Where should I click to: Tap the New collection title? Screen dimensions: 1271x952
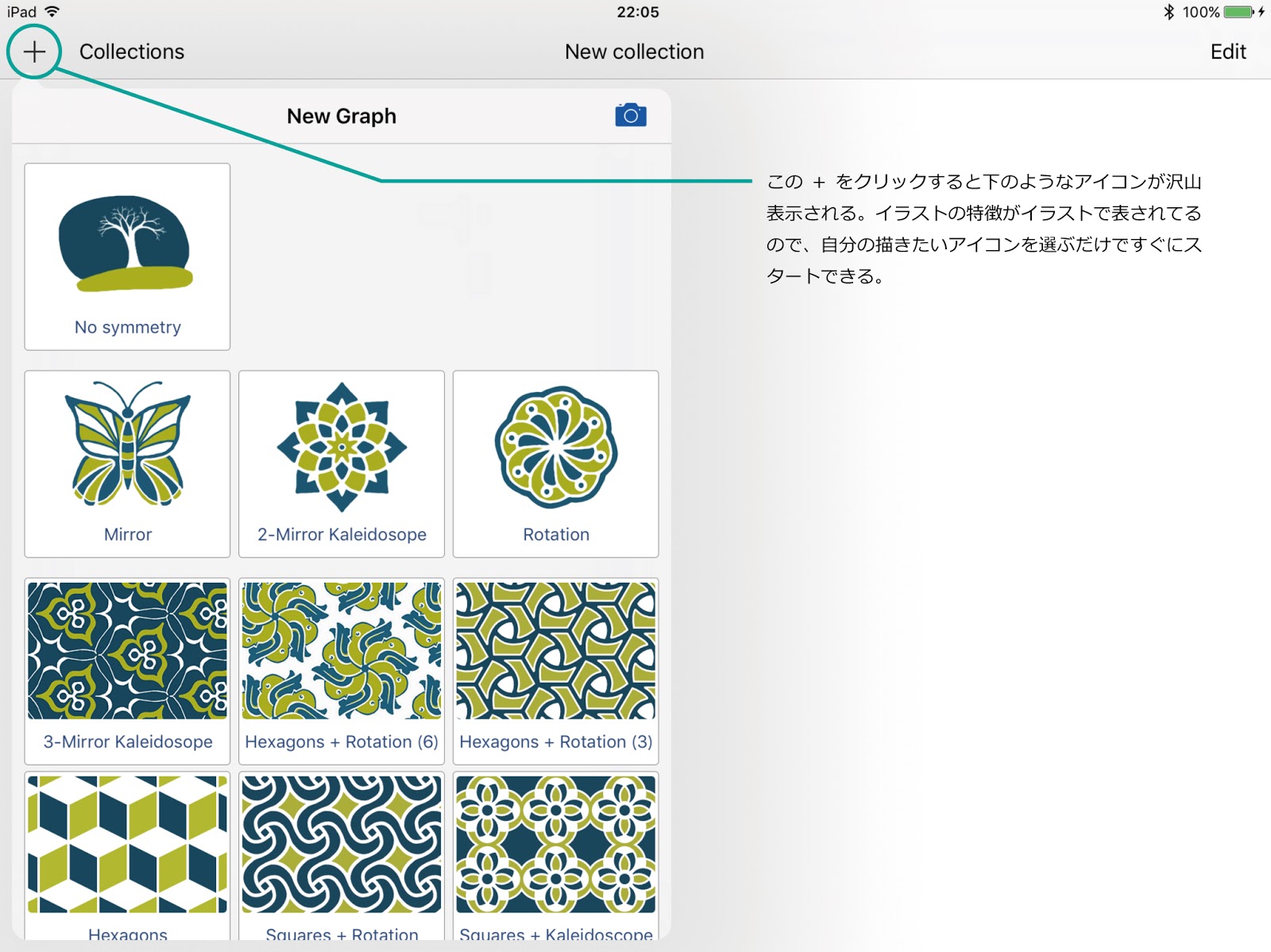634,52
